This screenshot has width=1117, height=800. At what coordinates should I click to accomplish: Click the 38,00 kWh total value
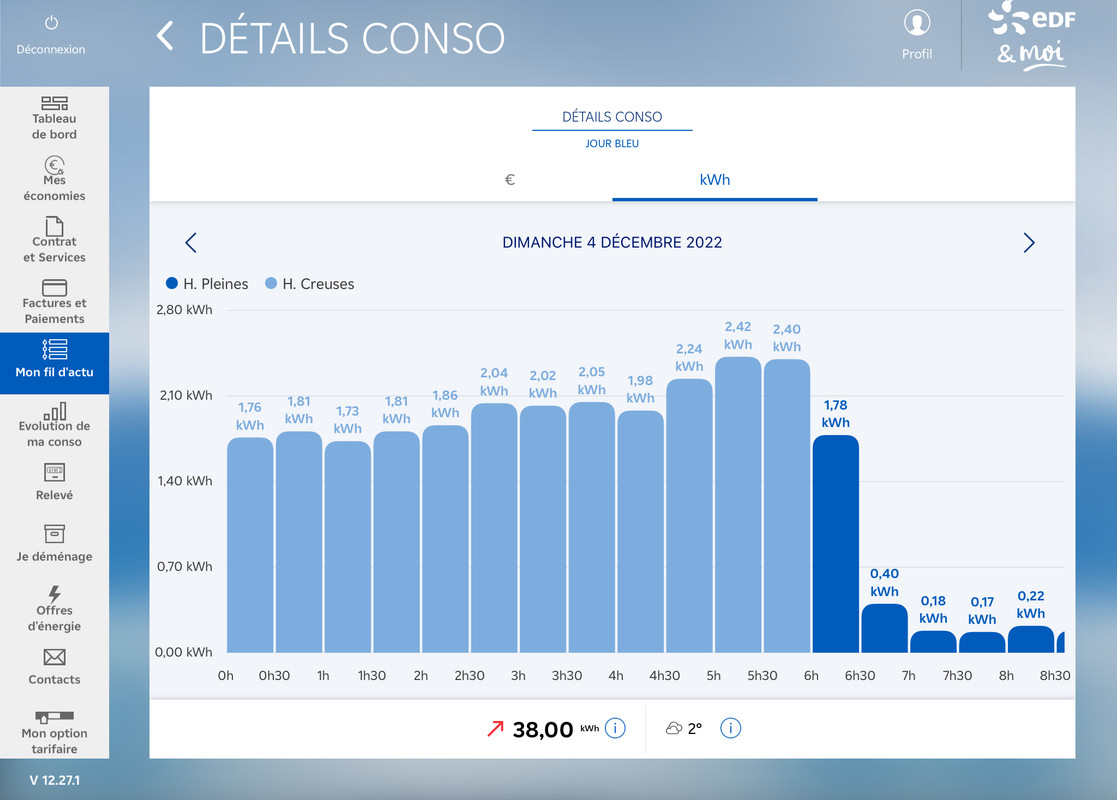543,729
